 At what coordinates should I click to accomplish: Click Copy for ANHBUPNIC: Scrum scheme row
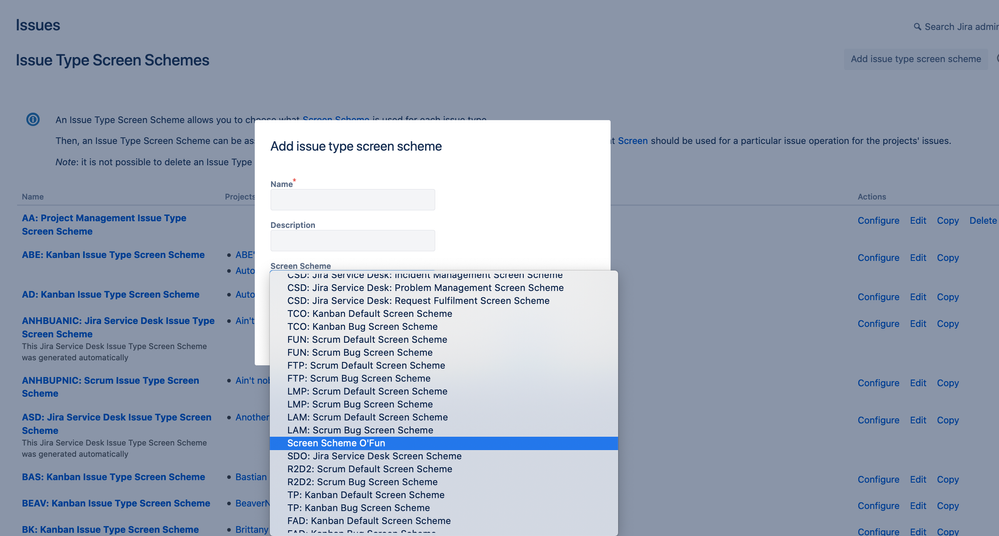click(947, 383)
